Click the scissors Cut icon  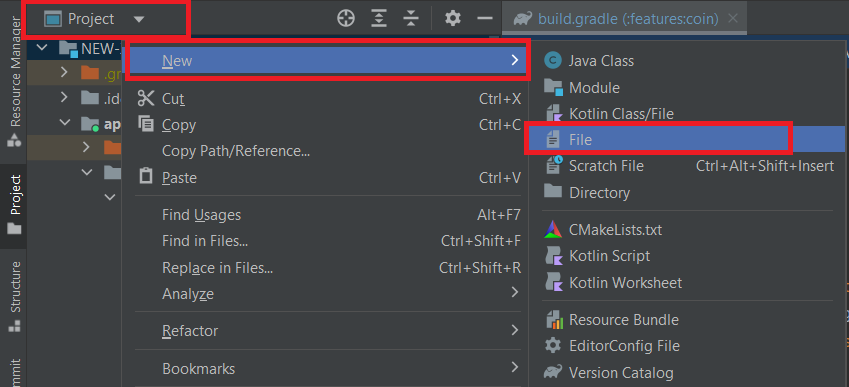click(x=146, y=98)
